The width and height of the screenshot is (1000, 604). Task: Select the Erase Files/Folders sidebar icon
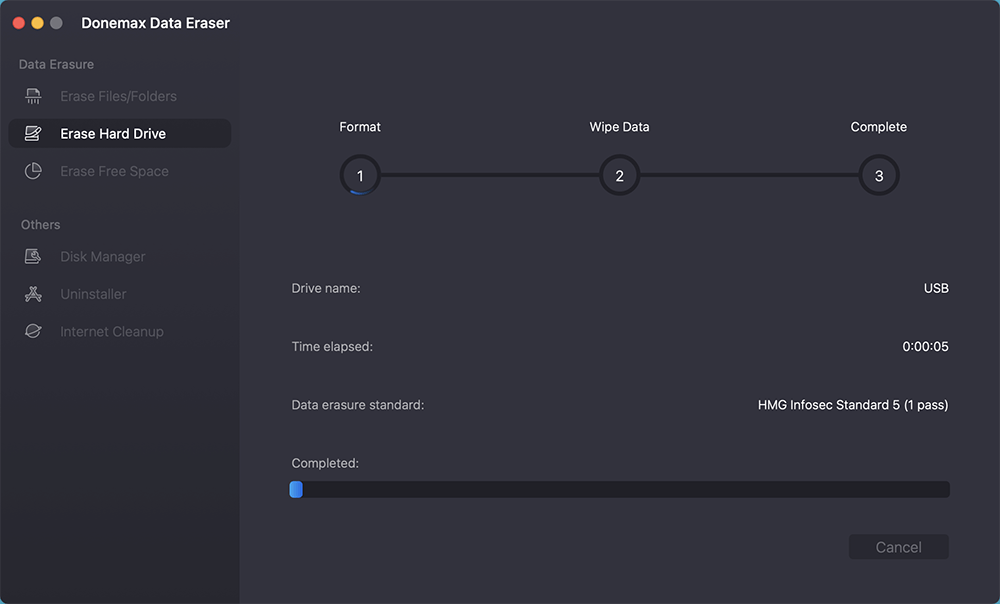pyautogui.click(x=33, y=95)
